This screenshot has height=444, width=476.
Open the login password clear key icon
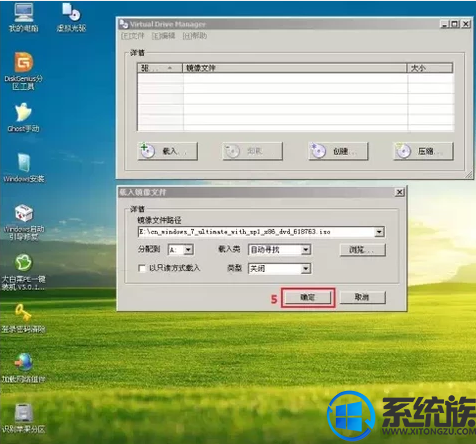click(23, 313)
